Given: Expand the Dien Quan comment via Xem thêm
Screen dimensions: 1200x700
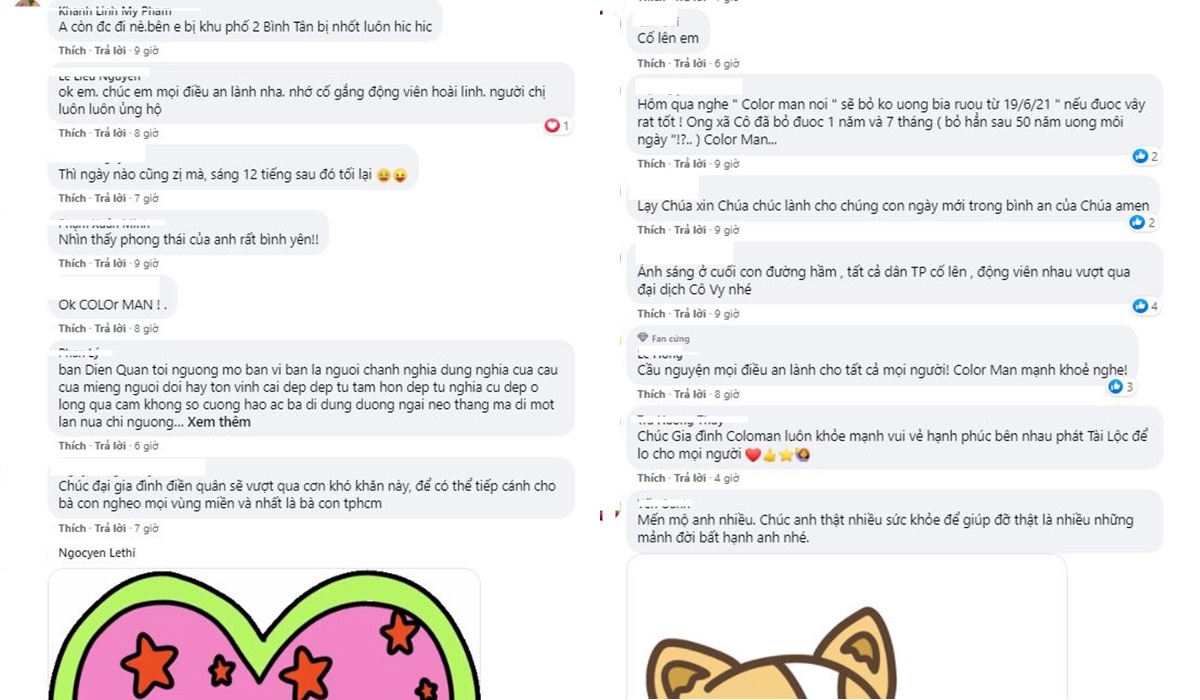Looking at the screenshot, I should [219, 422].
